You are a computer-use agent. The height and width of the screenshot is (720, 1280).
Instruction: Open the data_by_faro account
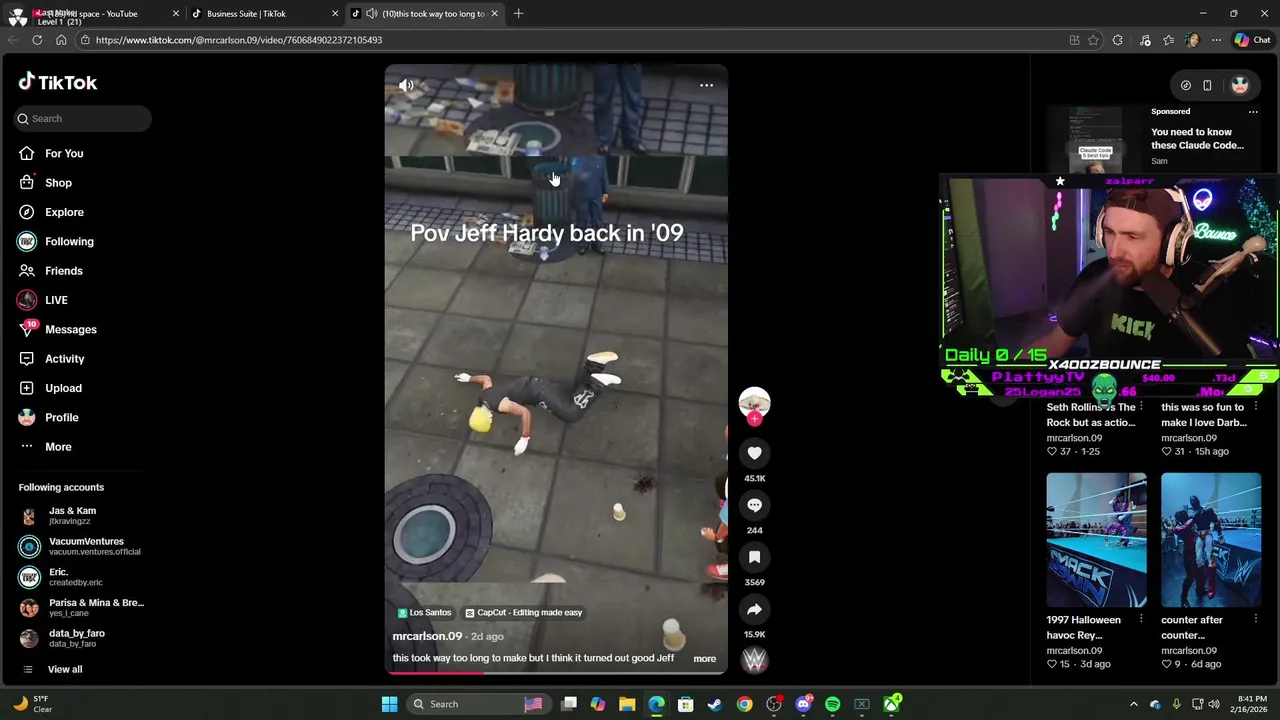point(84,638)
